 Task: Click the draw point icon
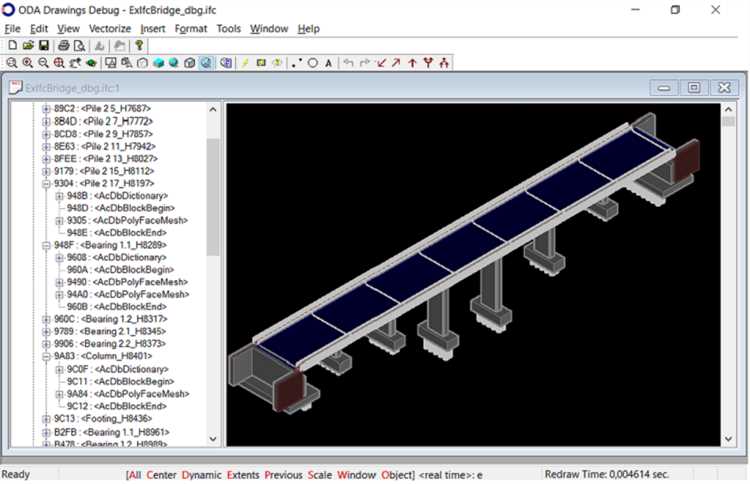(297, 63)
